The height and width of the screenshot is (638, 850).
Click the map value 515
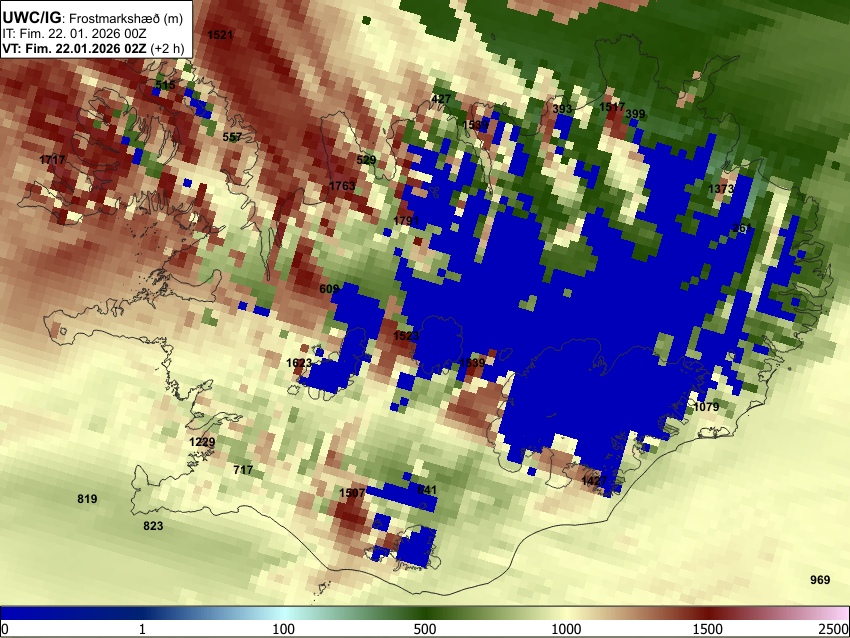(165, 85)
